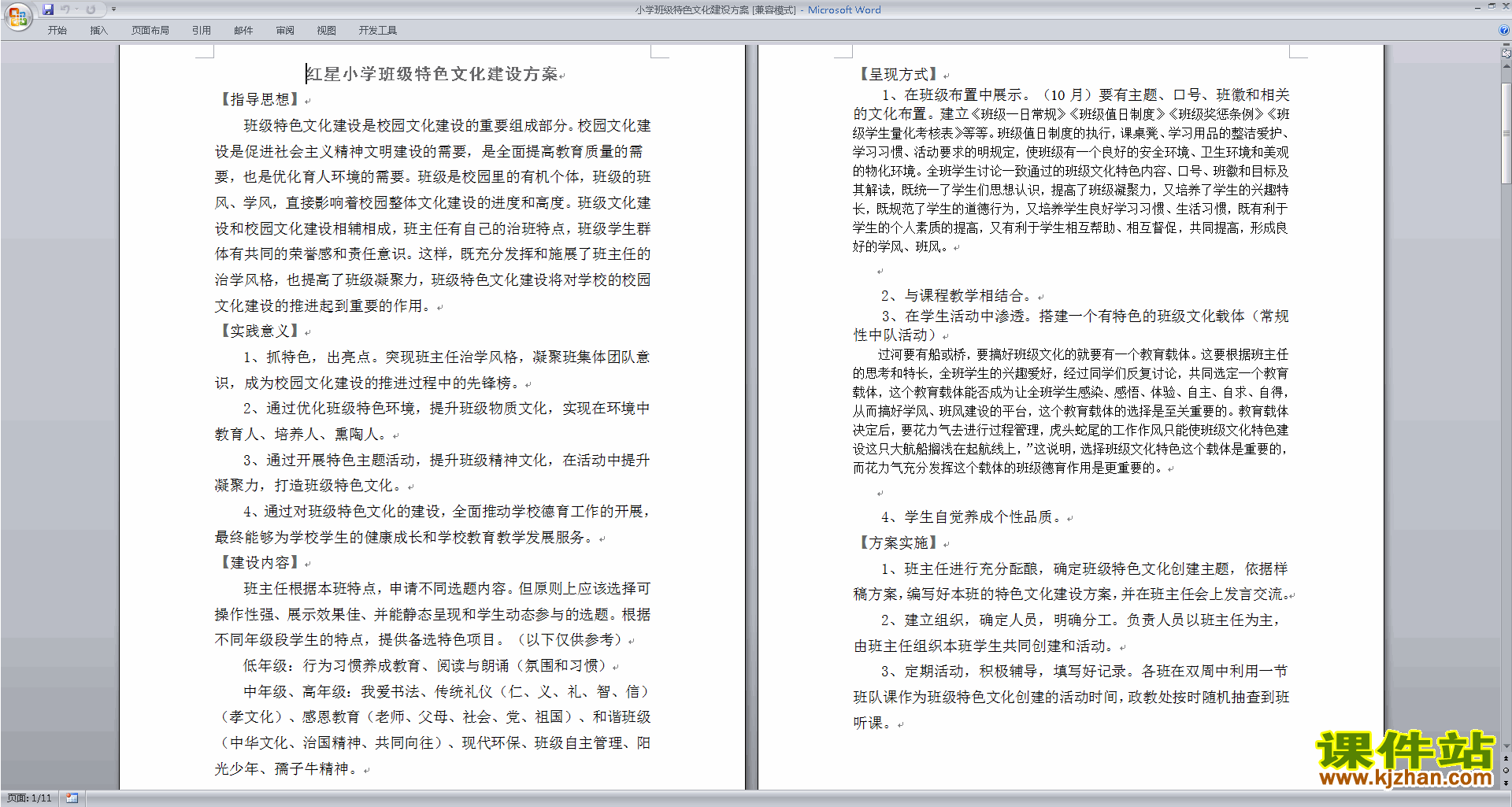Screen dimensions: 1512x807
Task: Open the 视图 (View) tab
Action: [327, 30]
